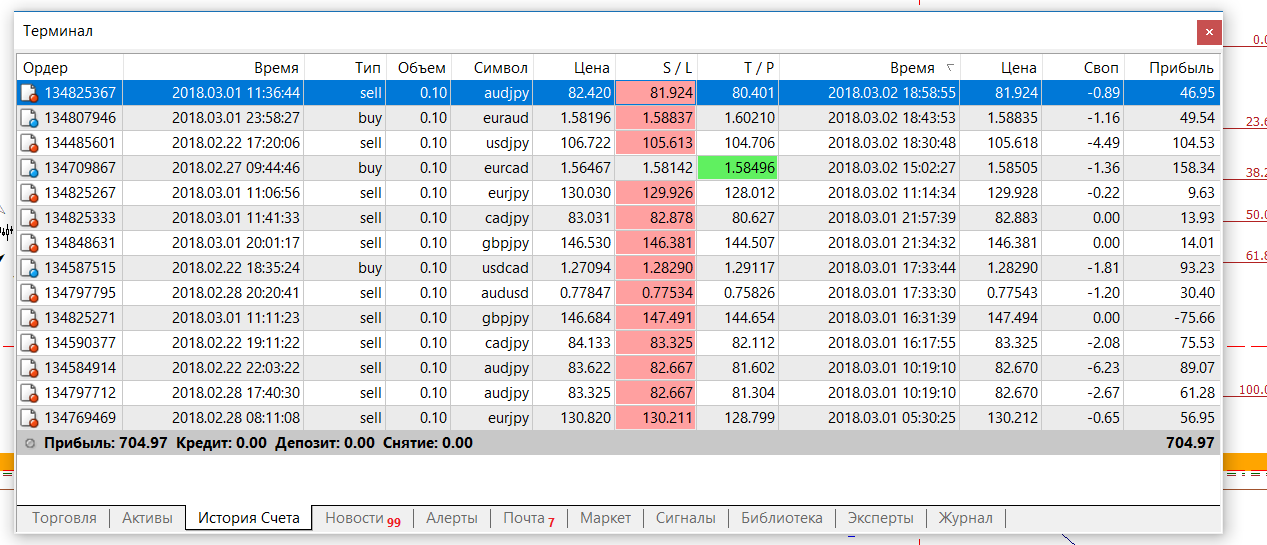Click order icon for 134825367
The image size is (1267, 545).
click(x=31, y=93)
